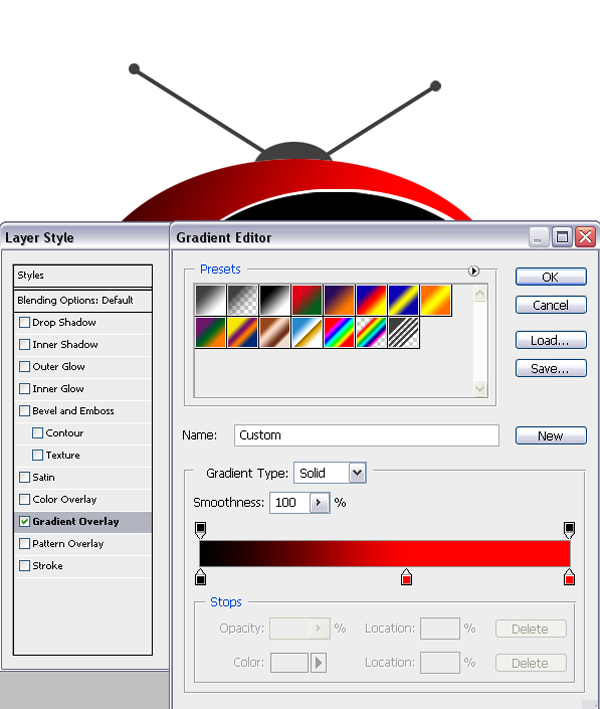Select the foreground-to-transparent gradient preset
Viewport: 600px width, 709px height.
click(x=242, y=300)
